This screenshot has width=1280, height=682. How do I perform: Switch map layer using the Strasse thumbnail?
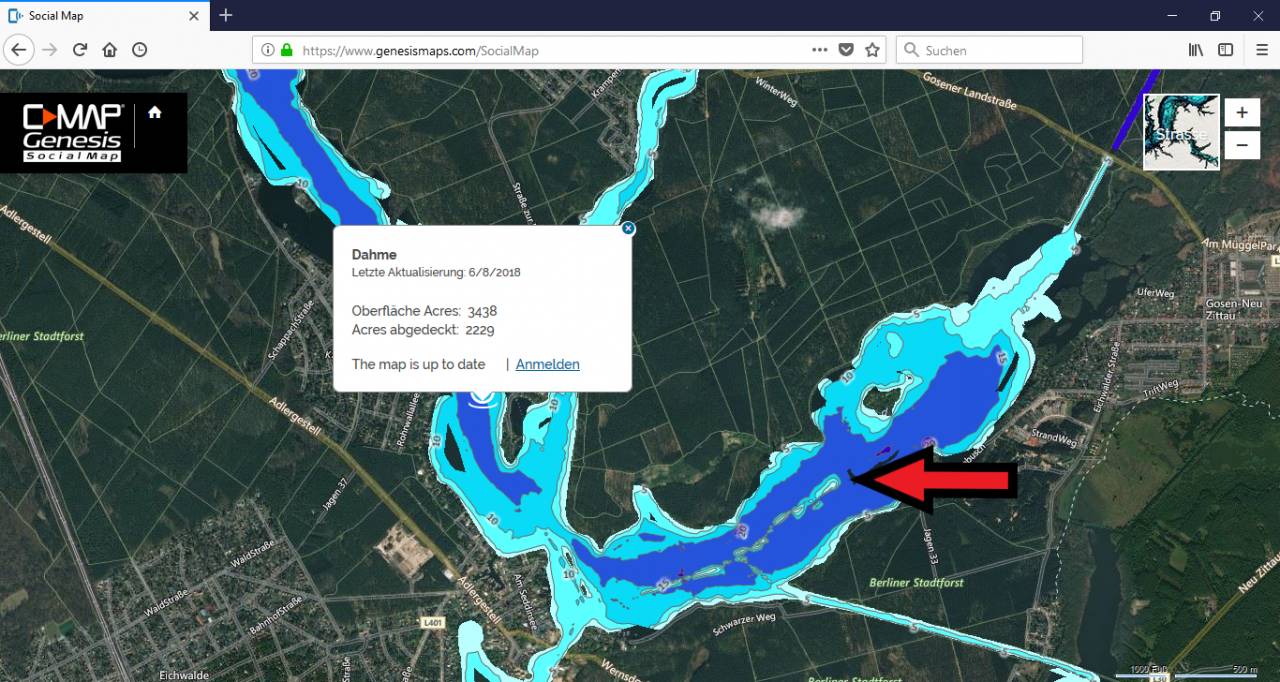[x=1181, y=132]
